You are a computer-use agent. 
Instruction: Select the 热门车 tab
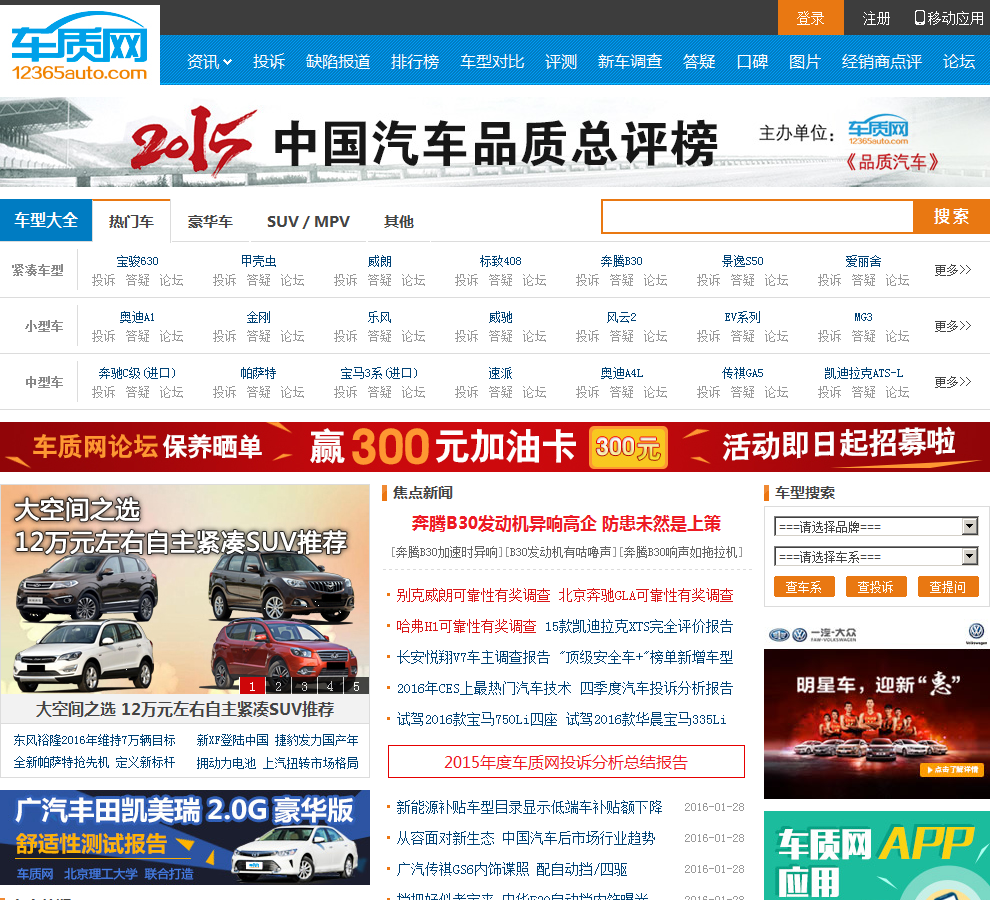[131, 221]
